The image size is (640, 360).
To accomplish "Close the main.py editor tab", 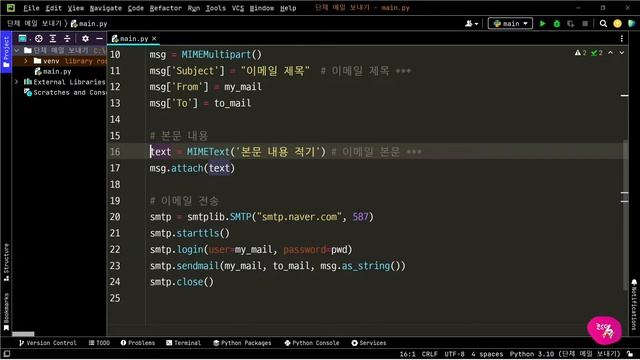I will [154, 38].
